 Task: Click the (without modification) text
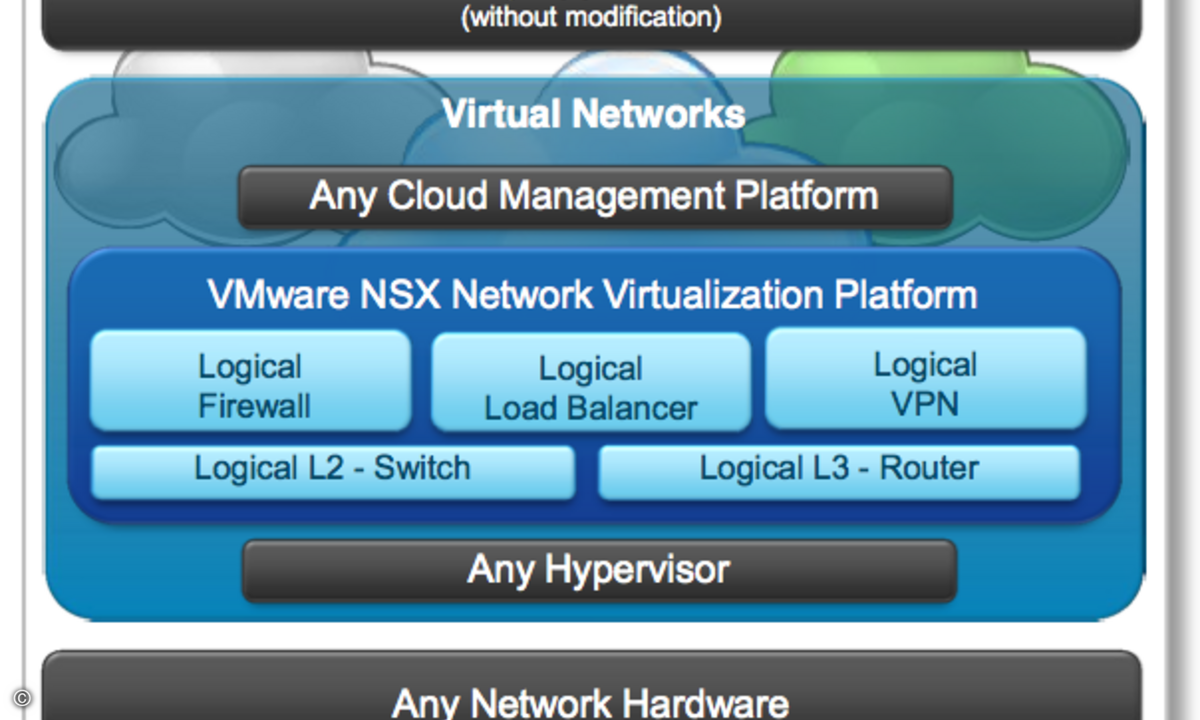591,16
